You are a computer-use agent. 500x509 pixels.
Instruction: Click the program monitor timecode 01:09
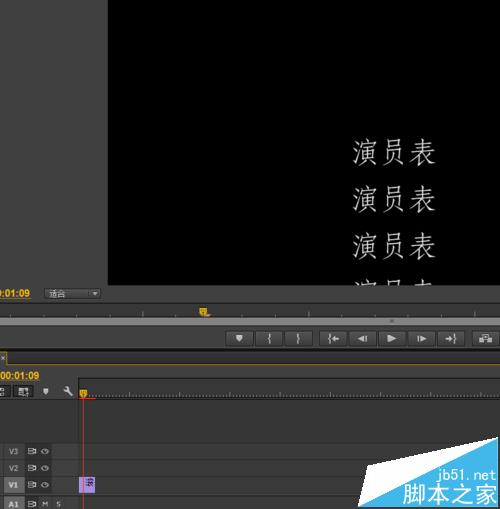pyautogui.click(x=15, y=294)
